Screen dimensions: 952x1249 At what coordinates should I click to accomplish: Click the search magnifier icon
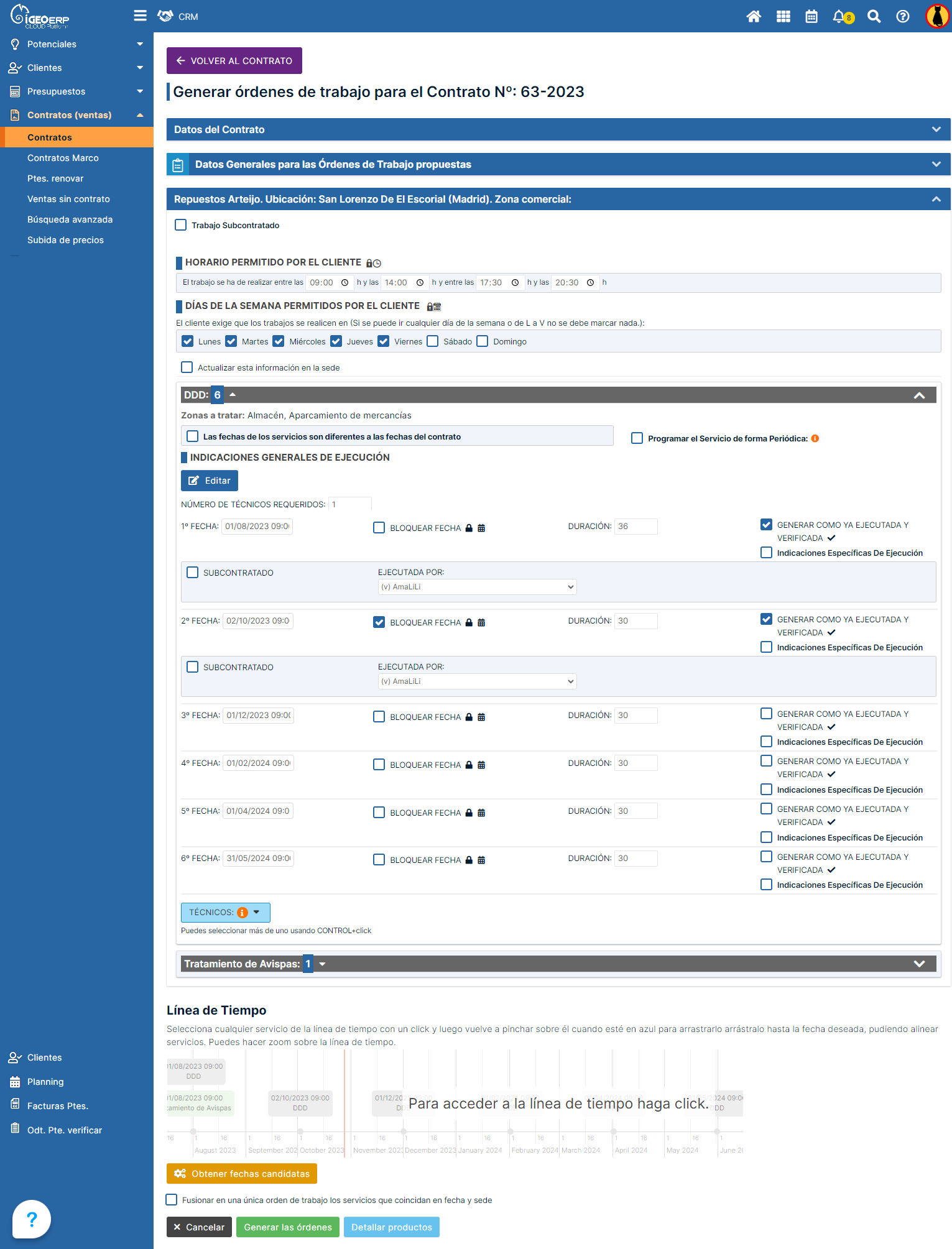pyautogui.click(x=874, y=17)
